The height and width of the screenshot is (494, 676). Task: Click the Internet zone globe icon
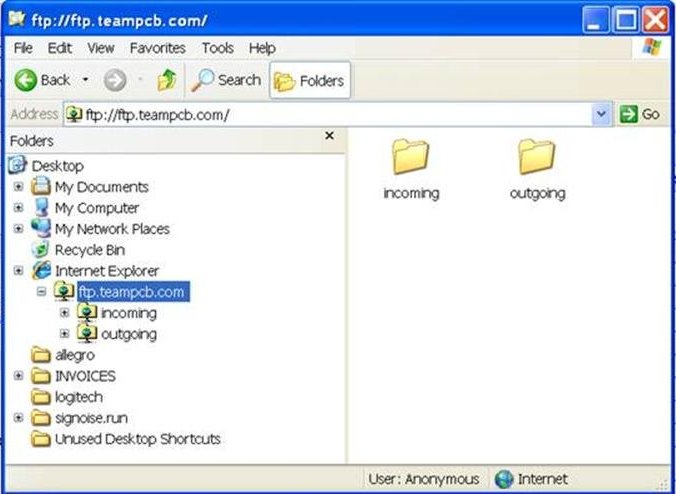click(504, 479)
